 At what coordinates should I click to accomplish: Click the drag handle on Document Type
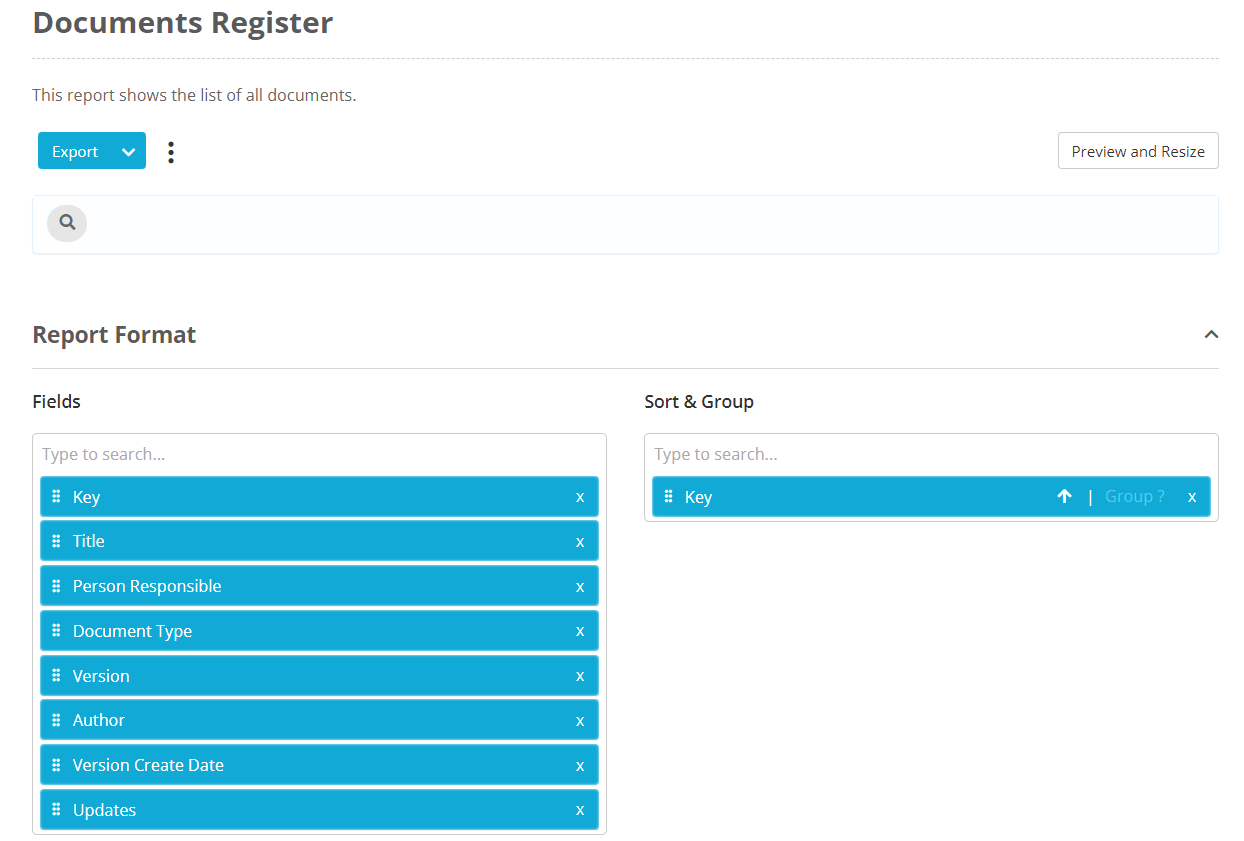click(55, 631)
